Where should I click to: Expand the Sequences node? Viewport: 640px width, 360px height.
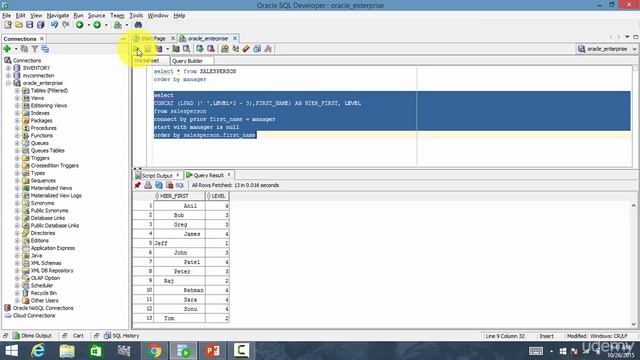[17, 180]
